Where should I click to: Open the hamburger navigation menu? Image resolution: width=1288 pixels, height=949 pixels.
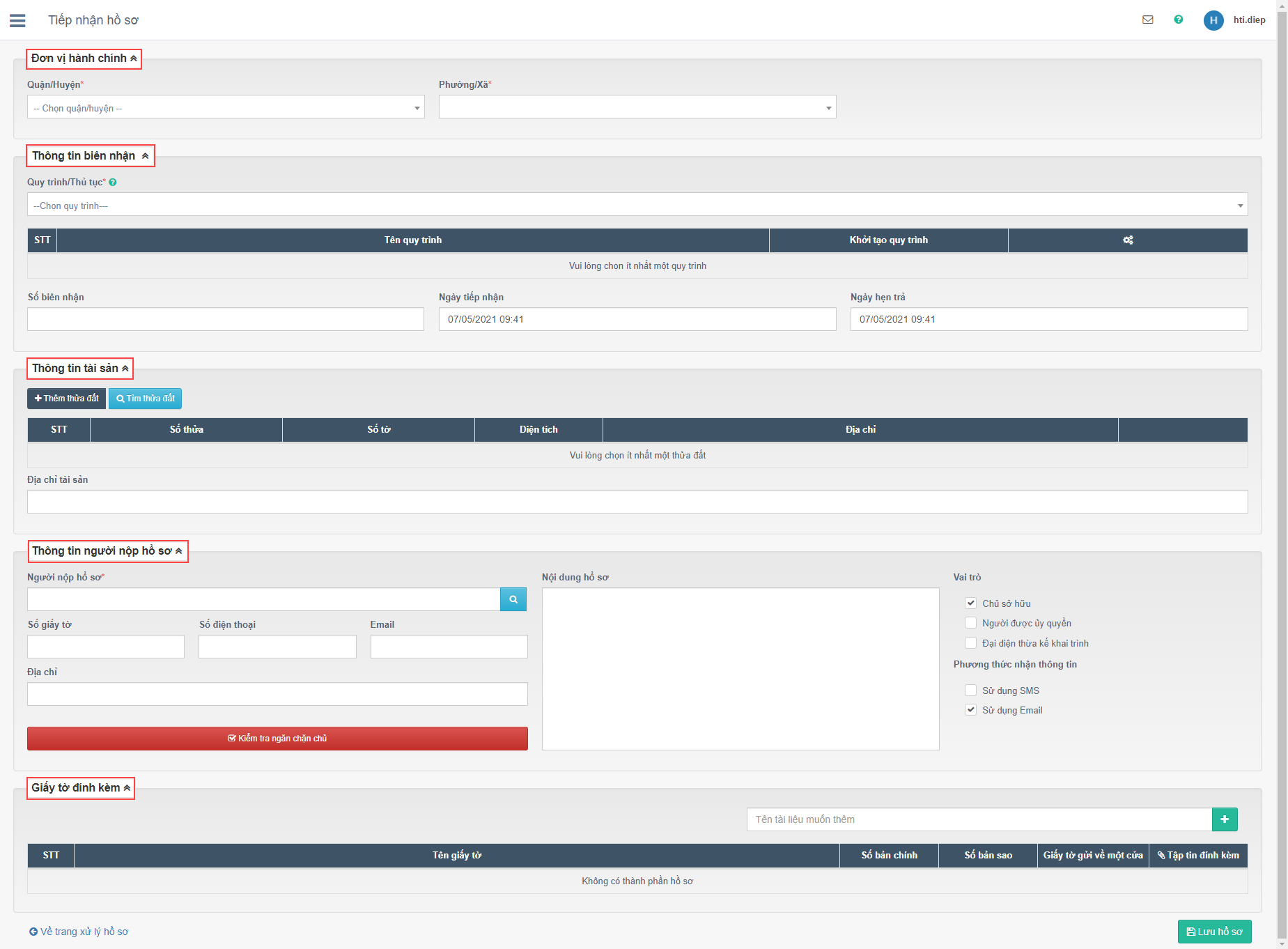(17, 20)
